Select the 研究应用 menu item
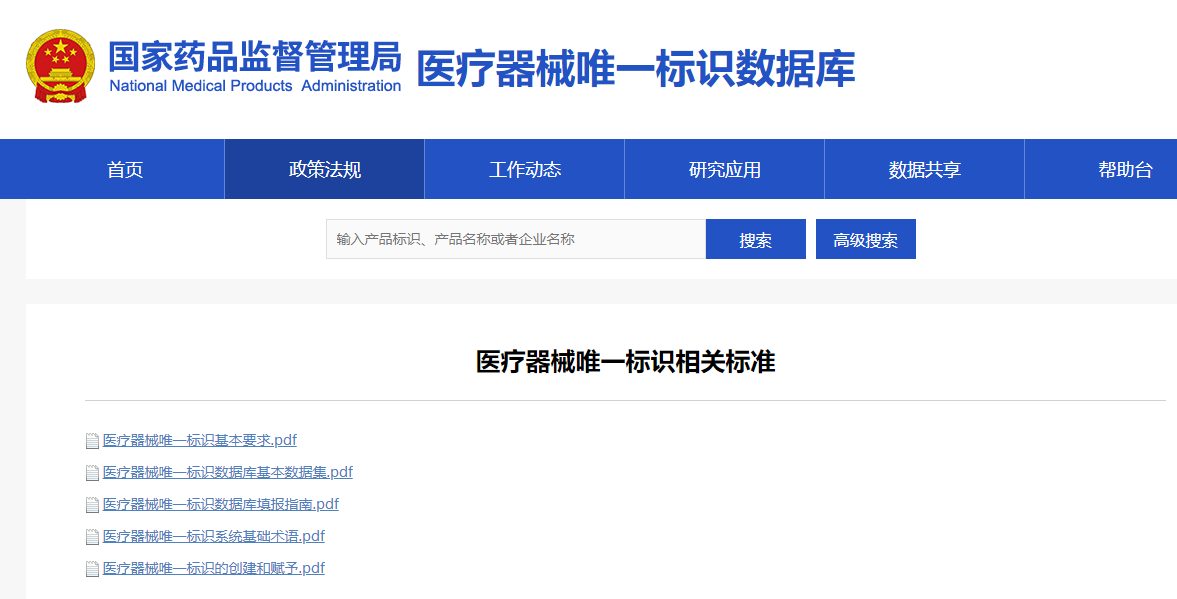The image size is (1177, 599). (x=724, y=169)
